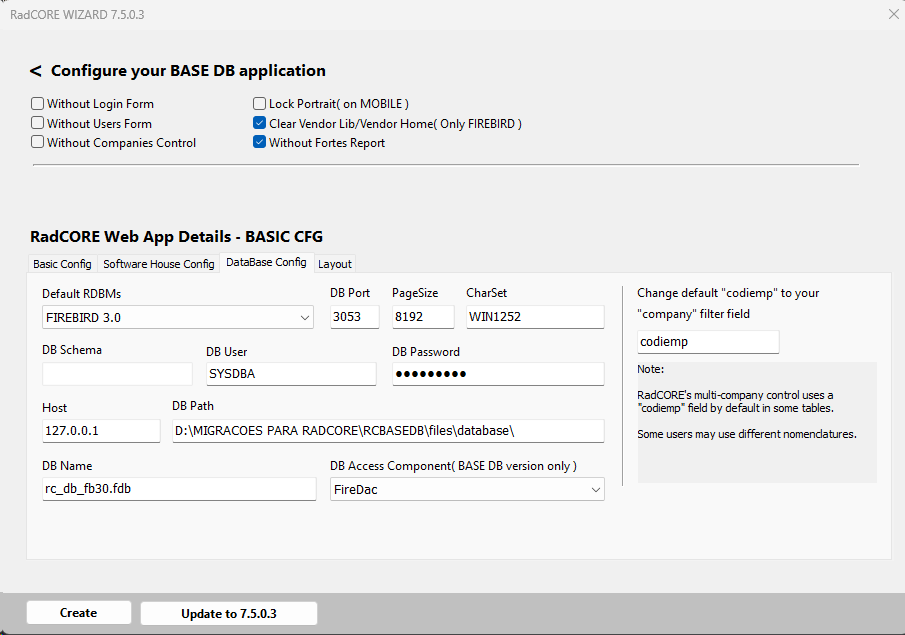Focus the DB Password field
This screenshot has width=905, height=635.
498,374
